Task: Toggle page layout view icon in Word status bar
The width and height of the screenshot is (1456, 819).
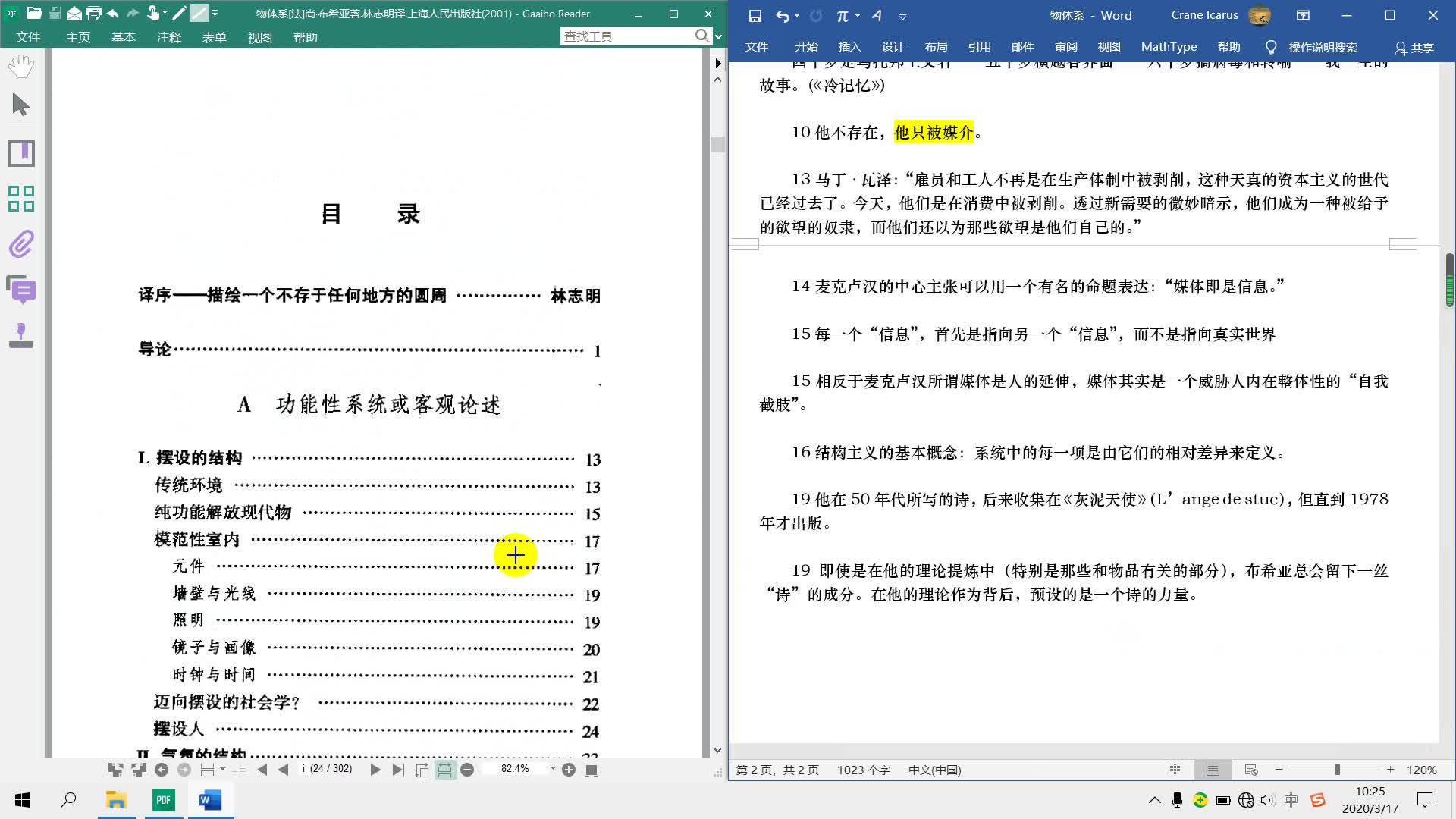Action: coord(1213,770)
